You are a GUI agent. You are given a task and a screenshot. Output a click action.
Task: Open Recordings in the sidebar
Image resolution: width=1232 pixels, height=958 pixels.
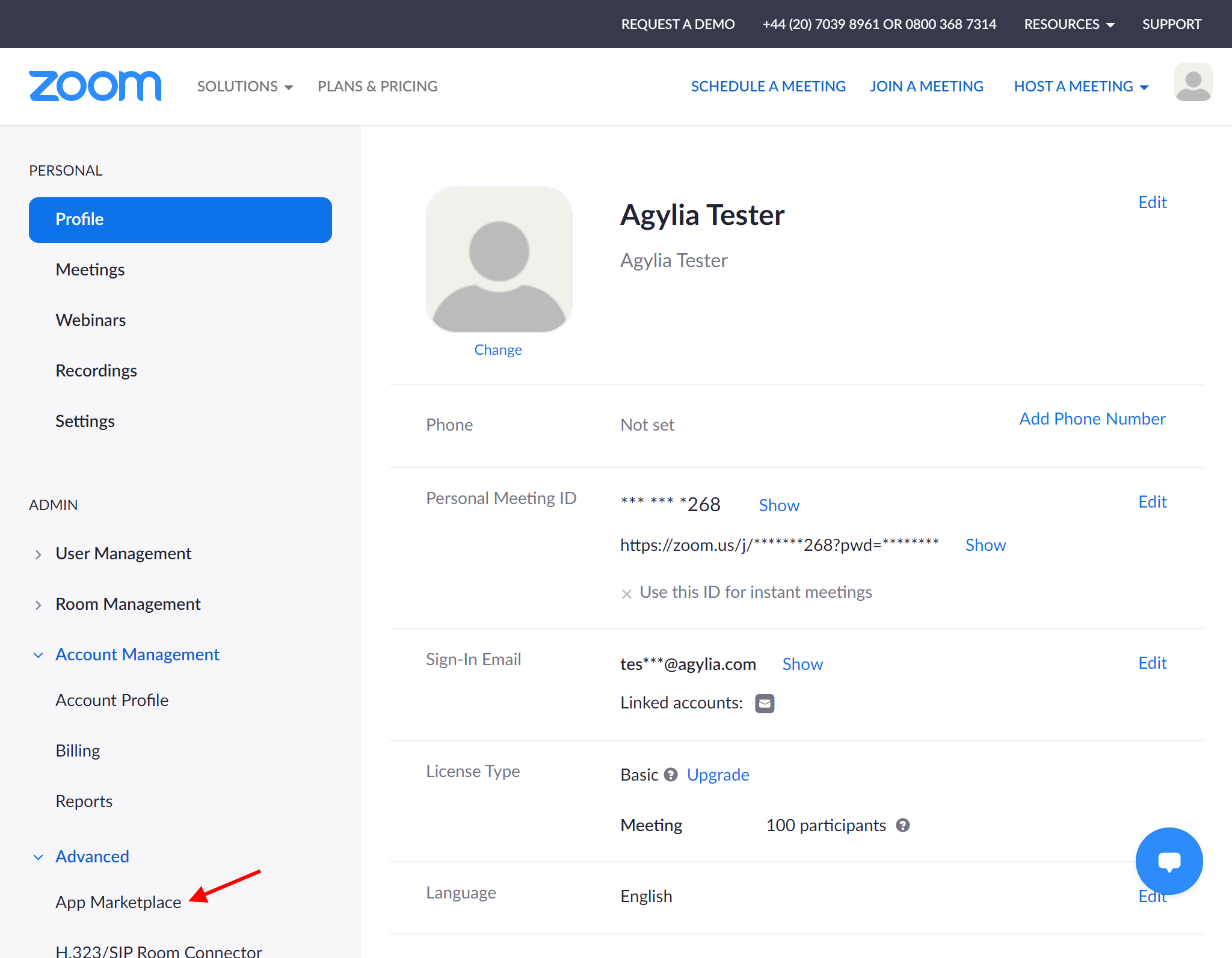(96, 370)
